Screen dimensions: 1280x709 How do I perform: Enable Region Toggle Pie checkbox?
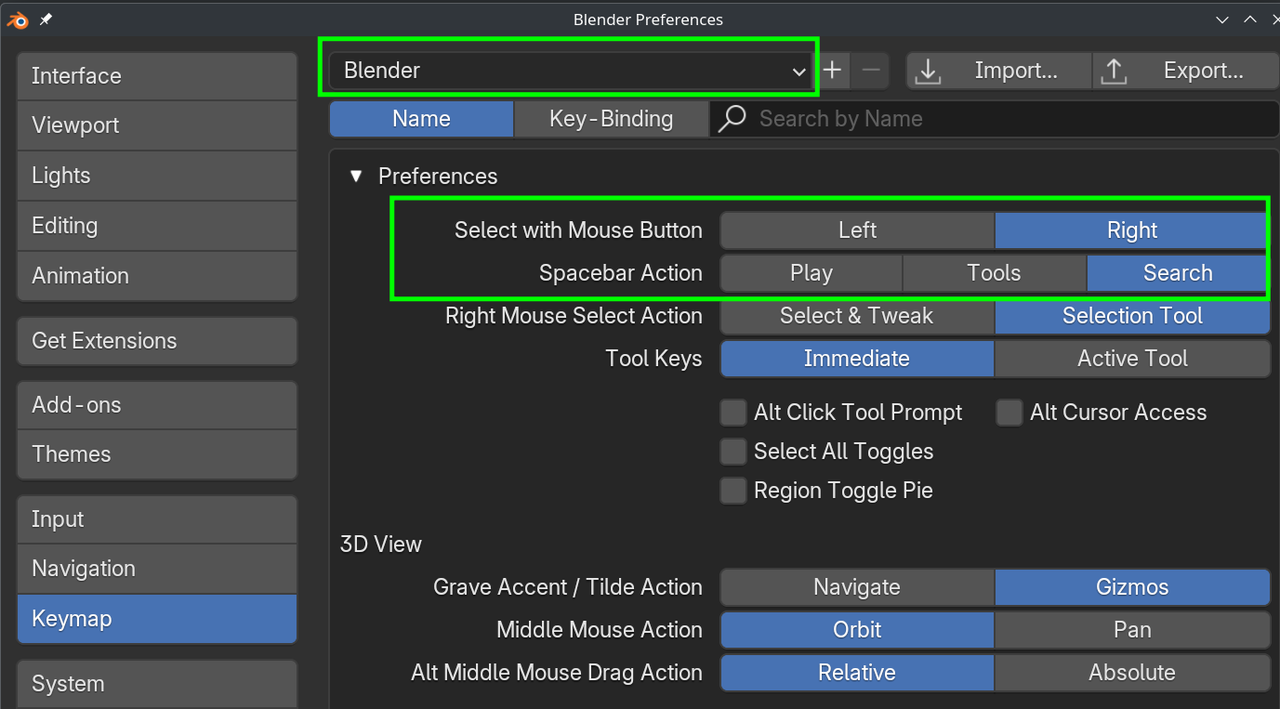734,491
